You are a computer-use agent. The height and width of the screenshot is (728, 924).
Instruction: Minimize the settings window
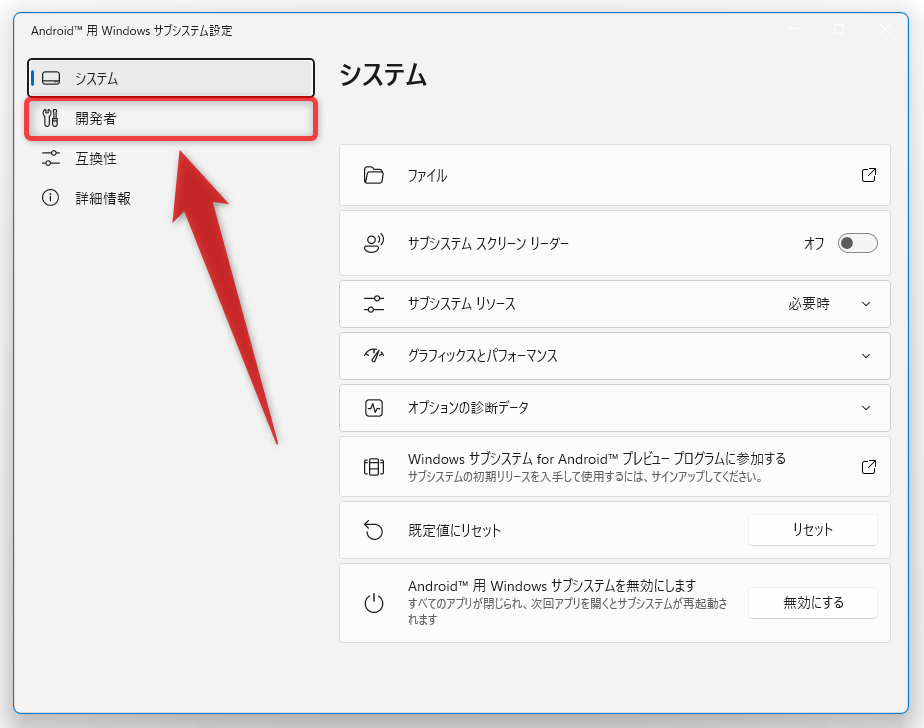[793, 29]
